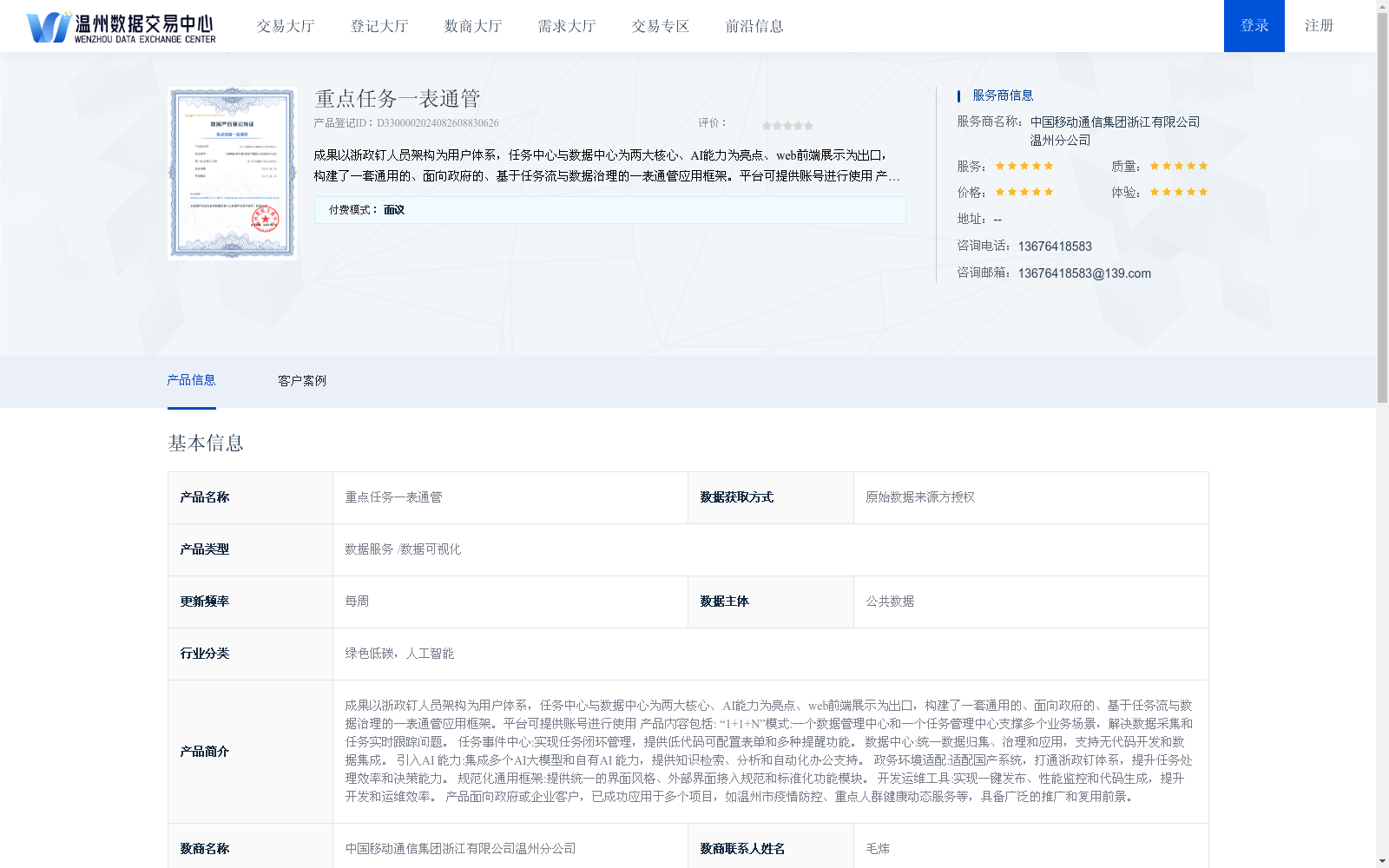Click the grey 评价 rating stars
The image size is (1389, 868).
click(x=787, y=125)
